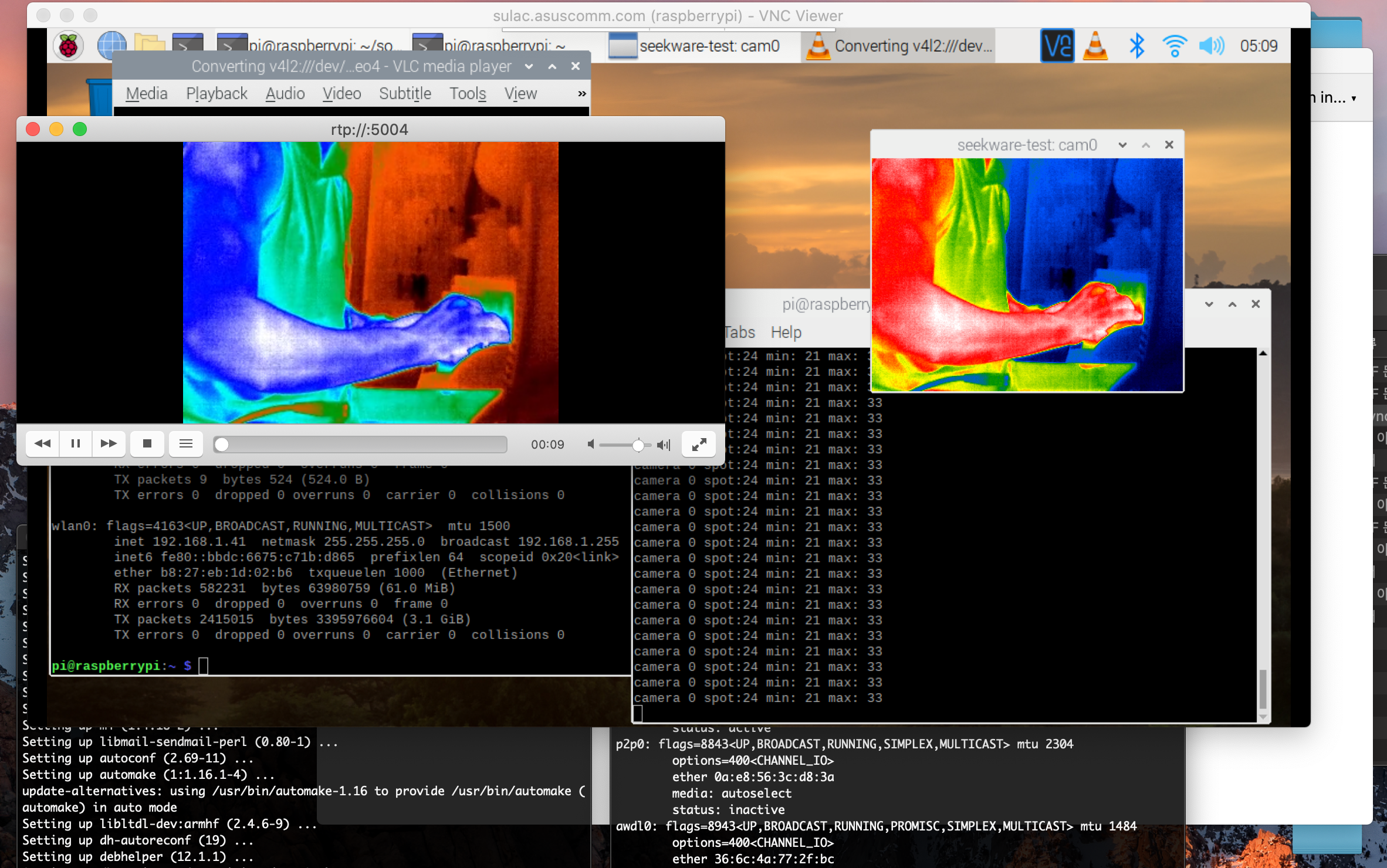
Task: Open the Help menu in the terminal
Action: click(786, 333)
